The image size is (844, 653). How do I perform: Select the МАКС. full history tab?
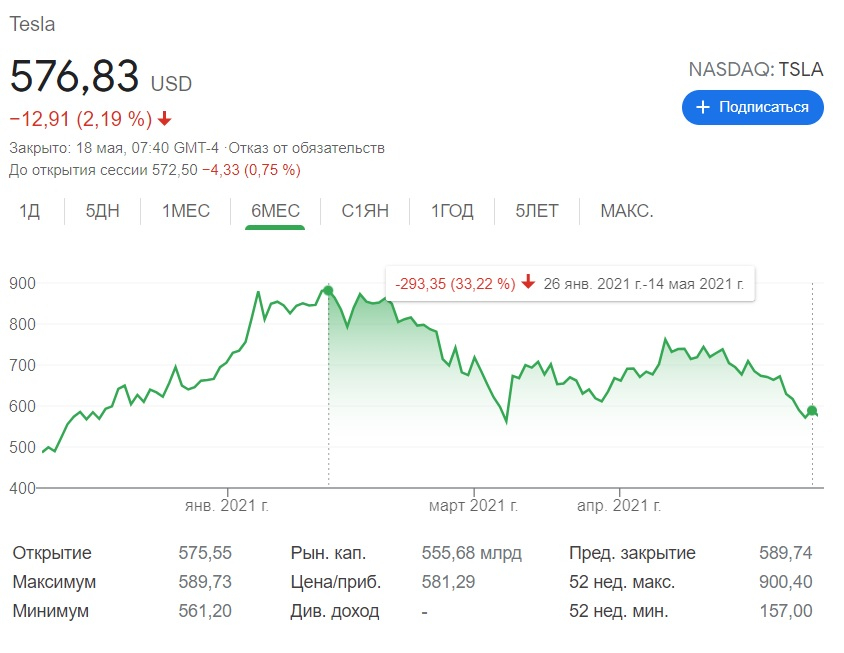(627, 210)
